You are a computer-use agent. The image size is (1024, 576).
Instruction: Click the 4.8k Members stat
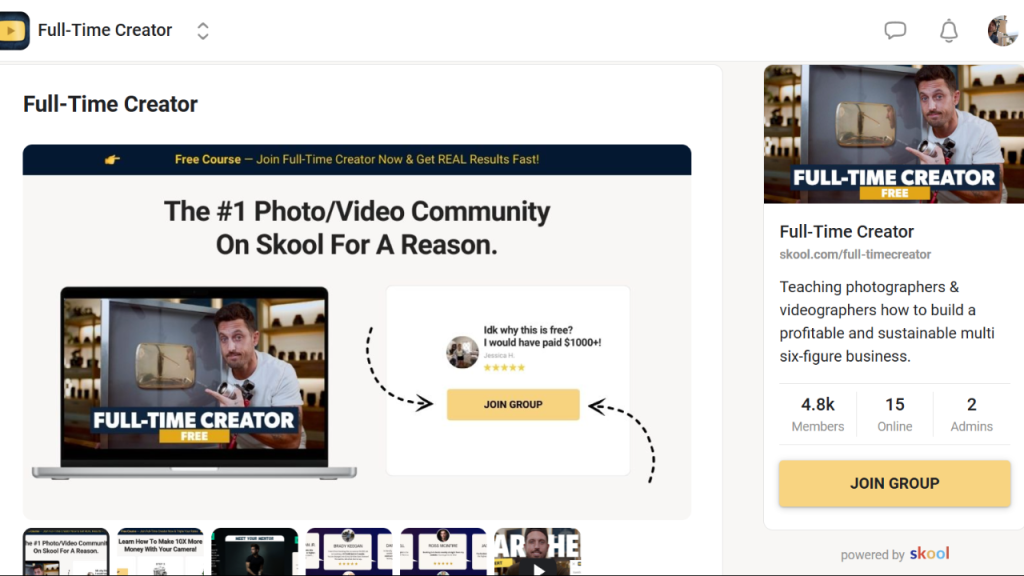coord(818,414)
